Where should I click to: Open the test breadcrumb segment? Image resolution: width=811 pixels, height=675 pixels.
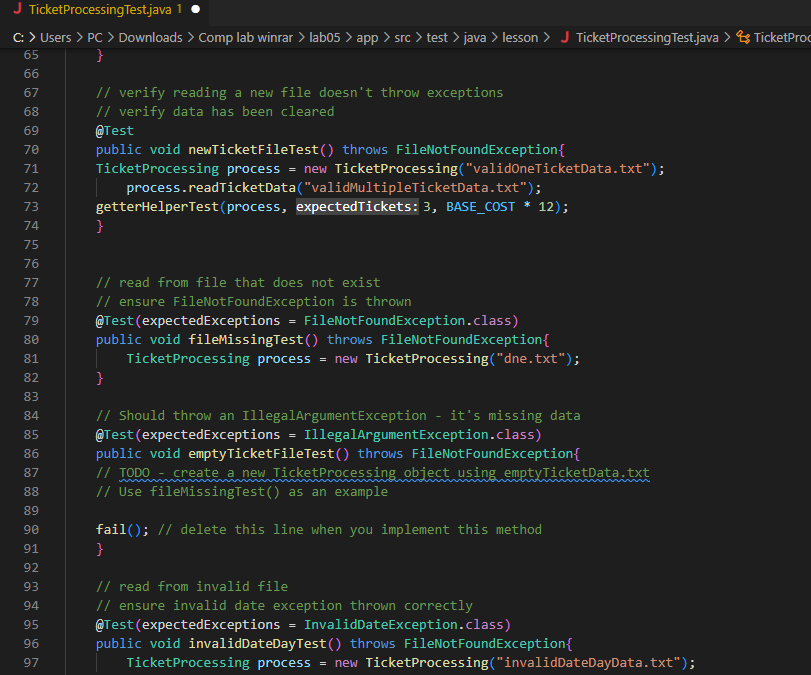pos(437,38)
